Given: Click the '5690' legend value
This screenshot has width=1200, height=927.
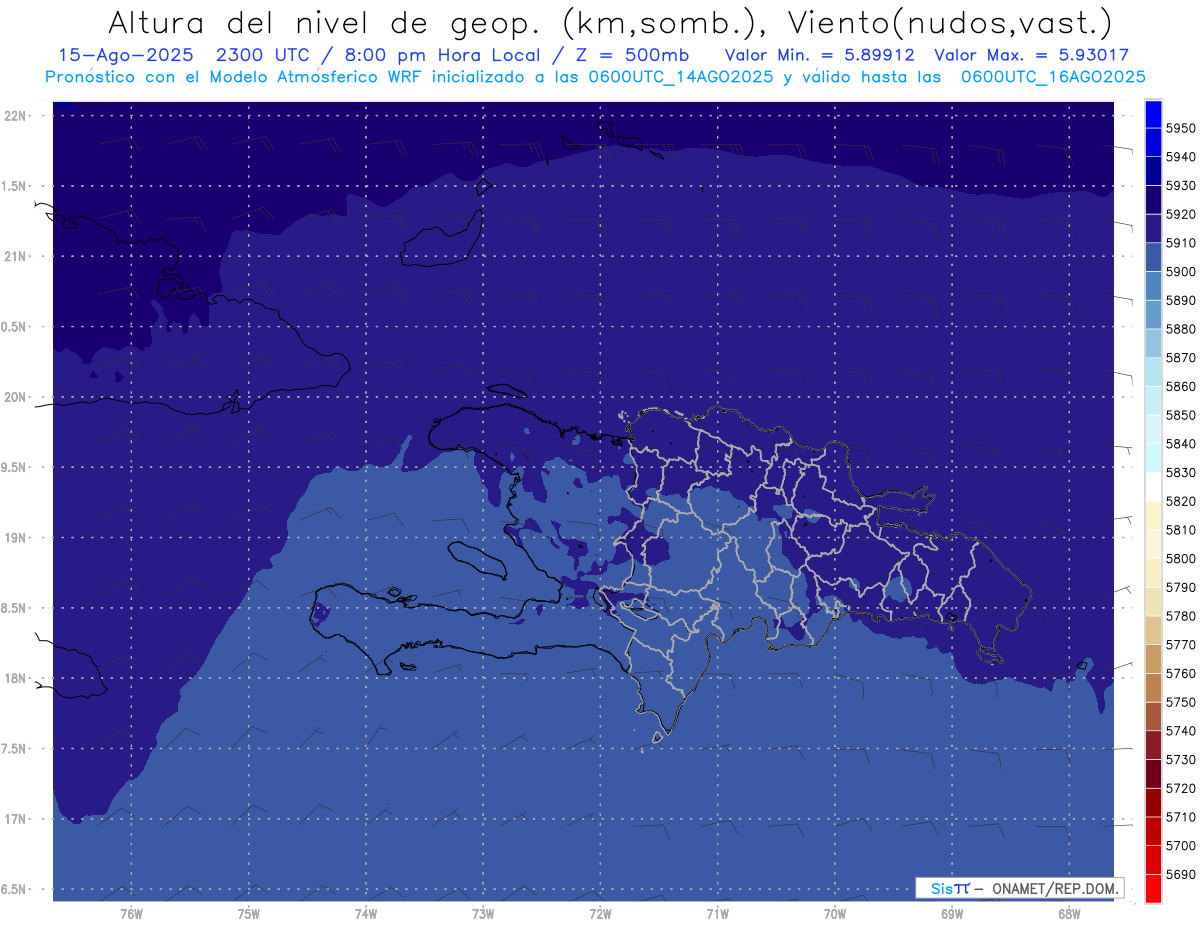Looking at the screenshot, I should point(1179,874).
